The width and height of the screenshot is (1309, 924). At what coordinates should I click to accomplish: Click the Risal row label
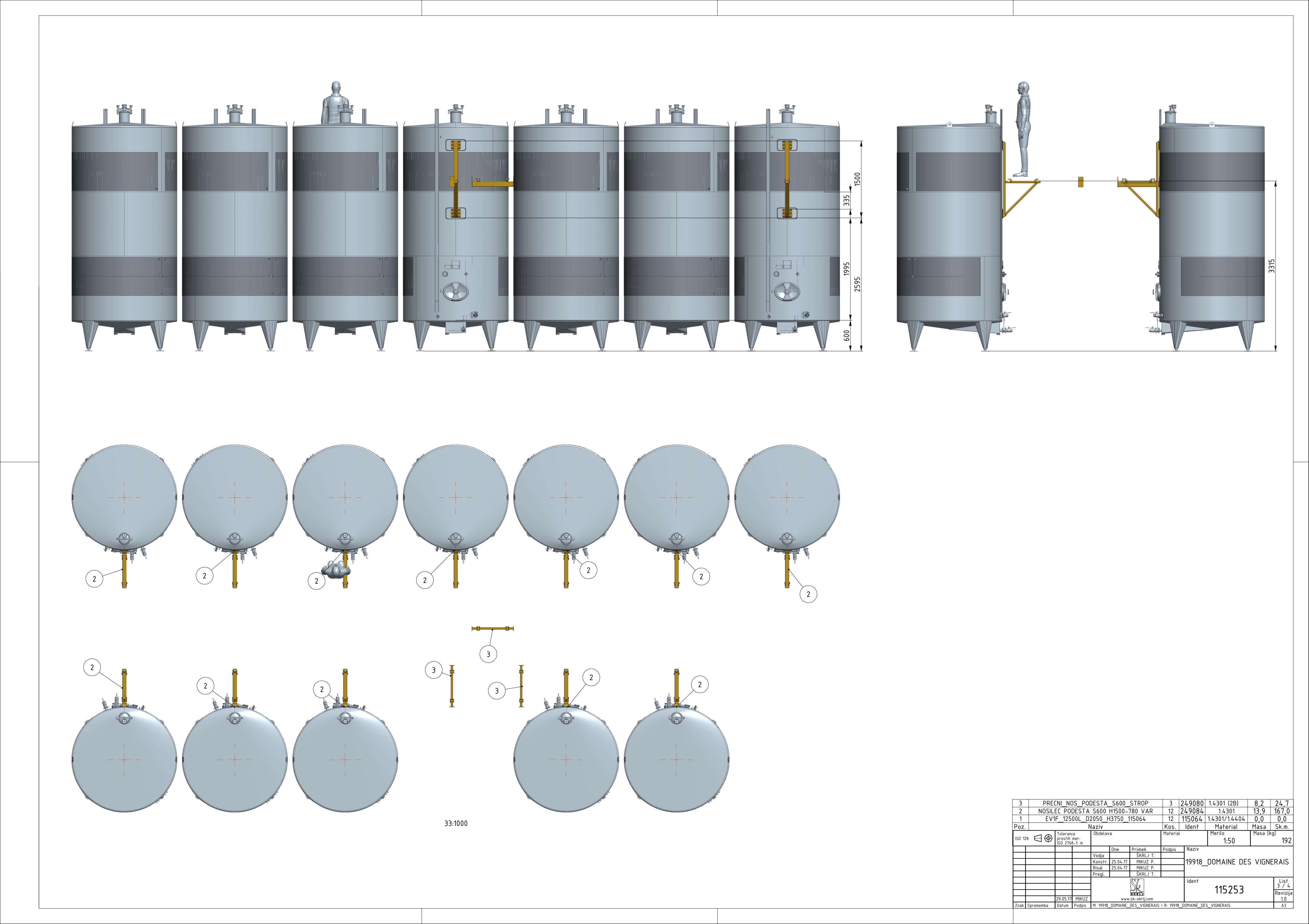(1097, 868)
